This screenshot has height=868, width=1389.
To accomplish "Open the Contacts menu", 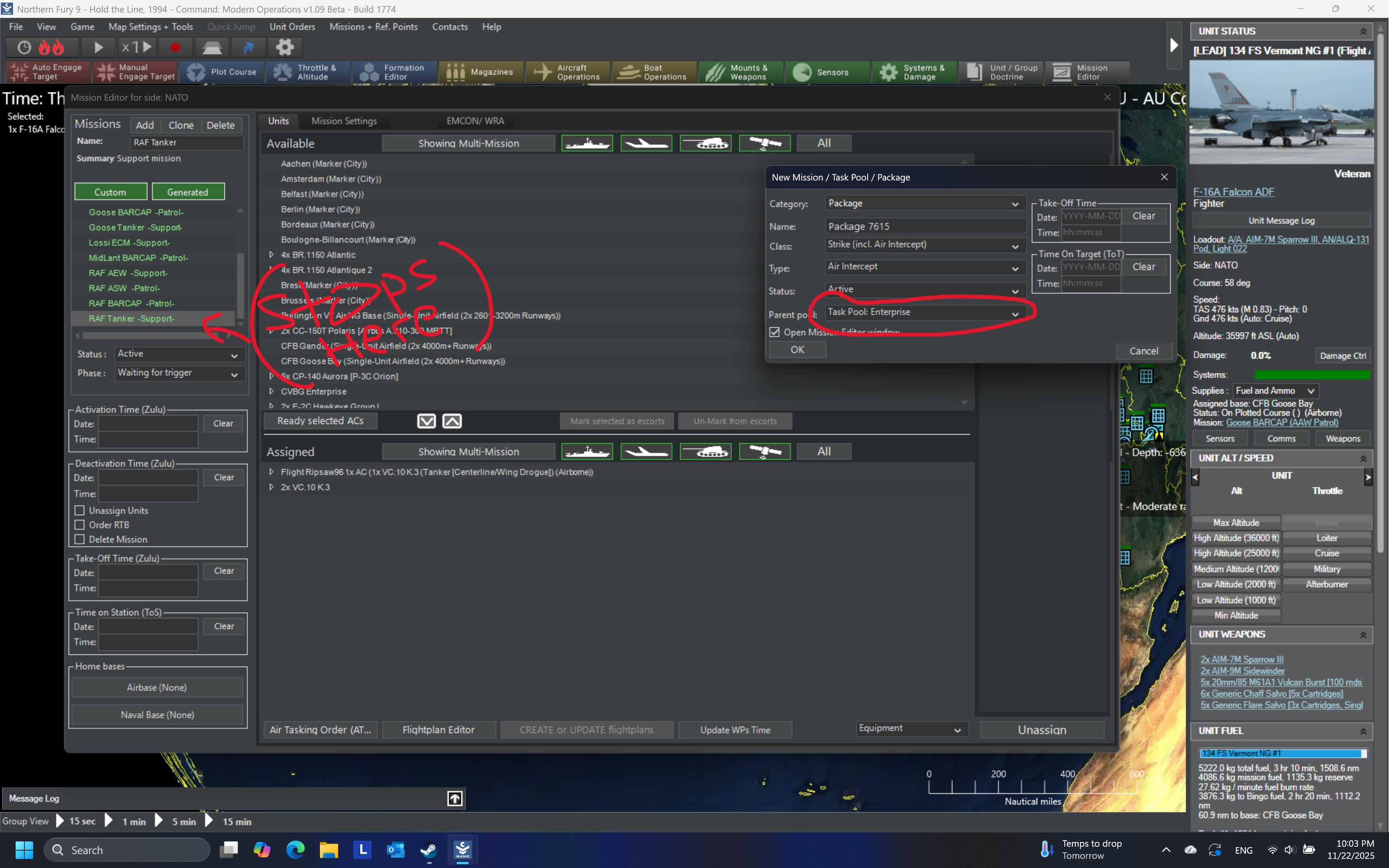I will pos(449,26).
